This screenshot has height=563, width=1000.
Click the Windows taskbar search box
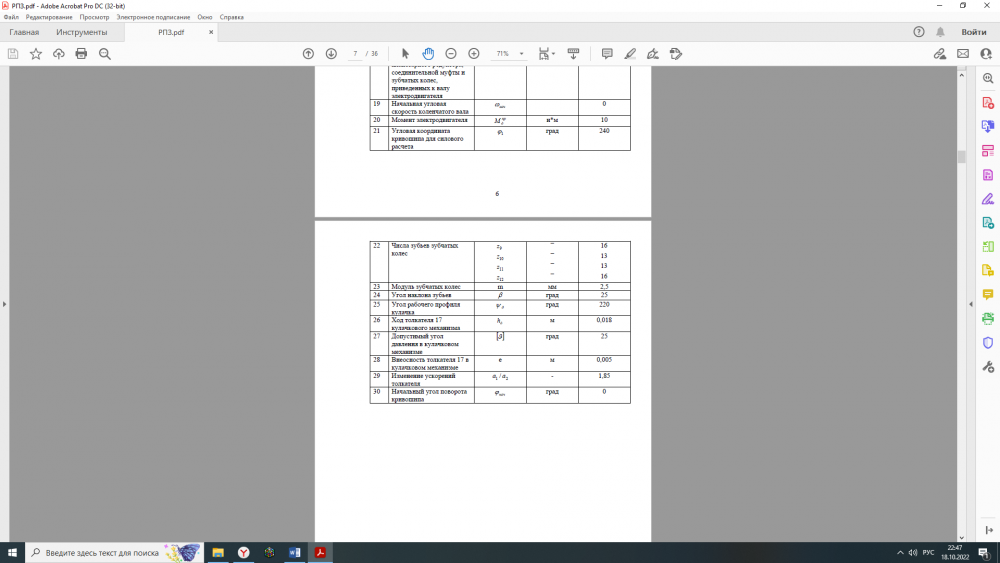[115, 553]
